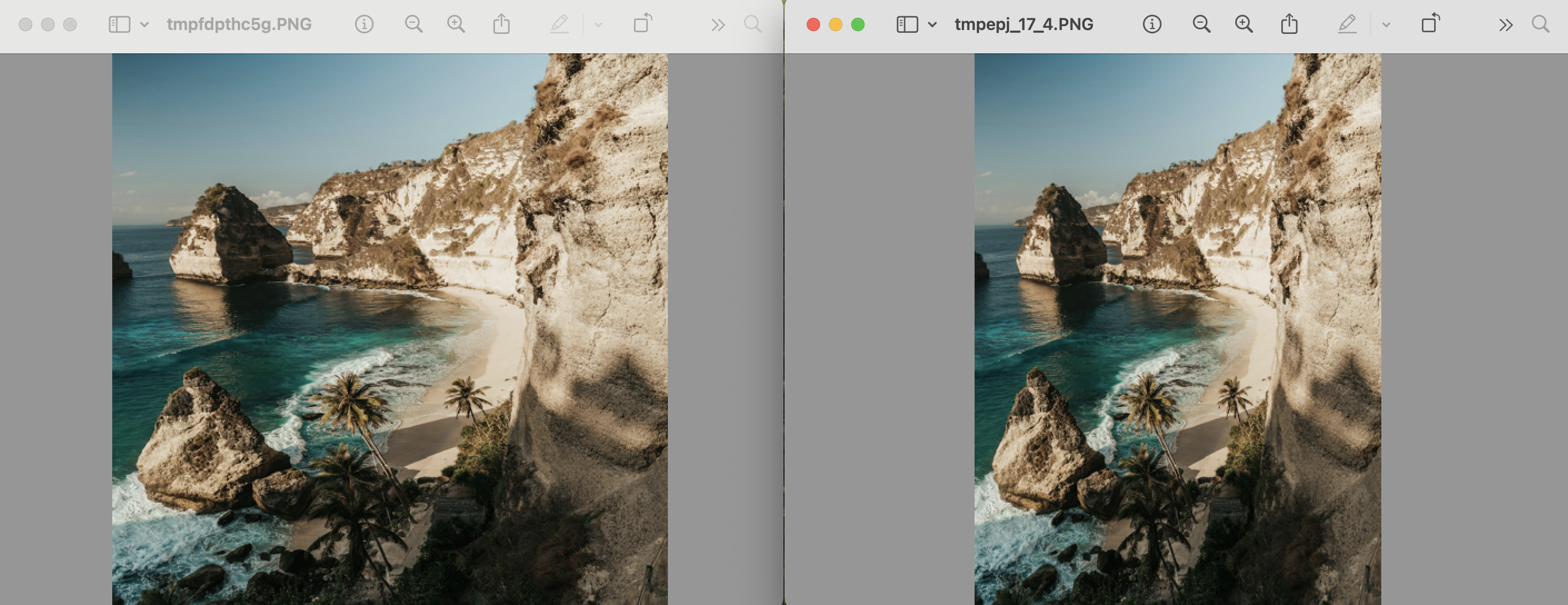Zoom out in tmpfdpthc5g.PNG window
The image size is (1568, 605).
tap(413, 24)
